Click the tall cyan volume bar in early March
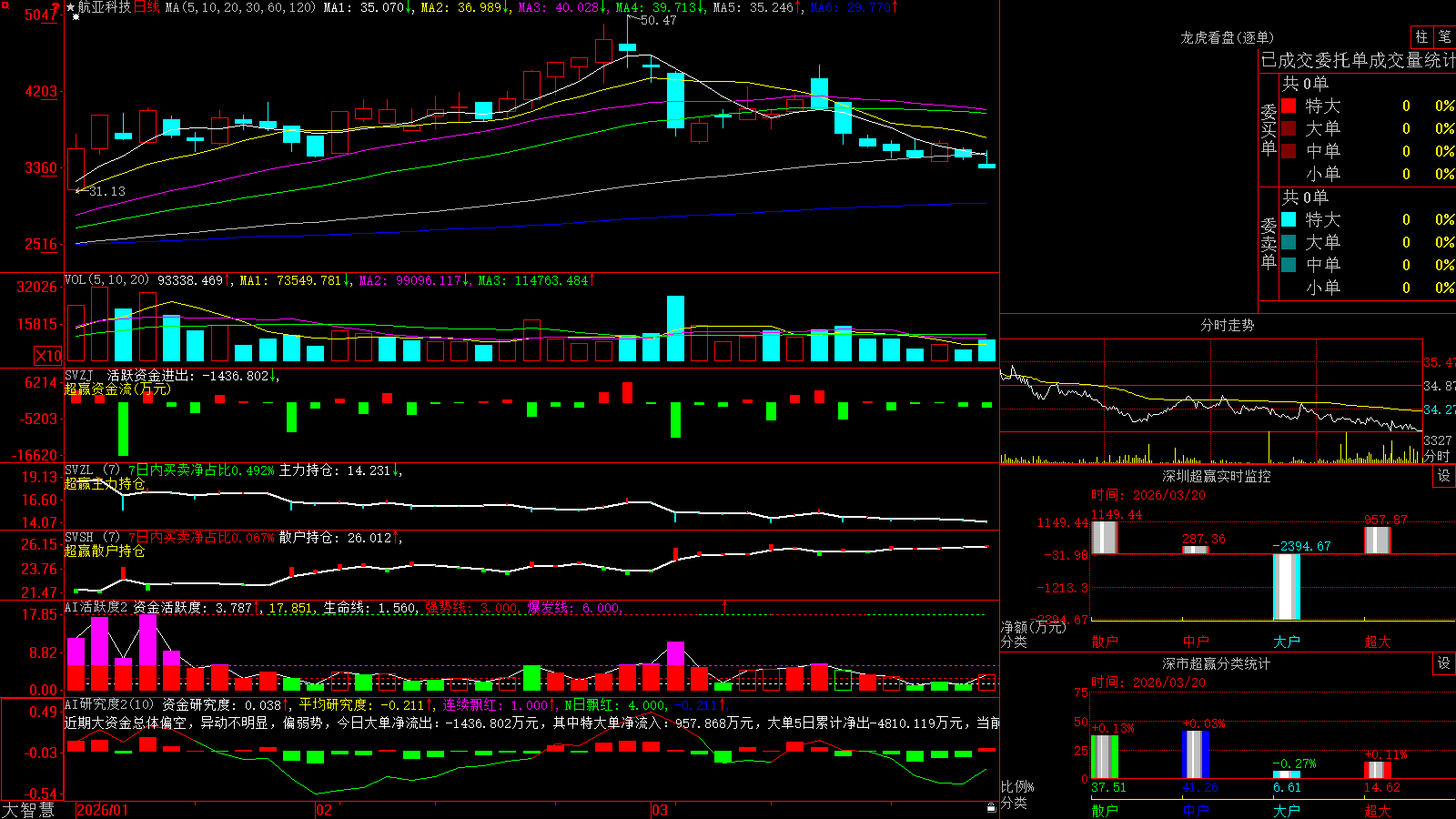Viewport: 1456px width, 819px height. [675, 329]
